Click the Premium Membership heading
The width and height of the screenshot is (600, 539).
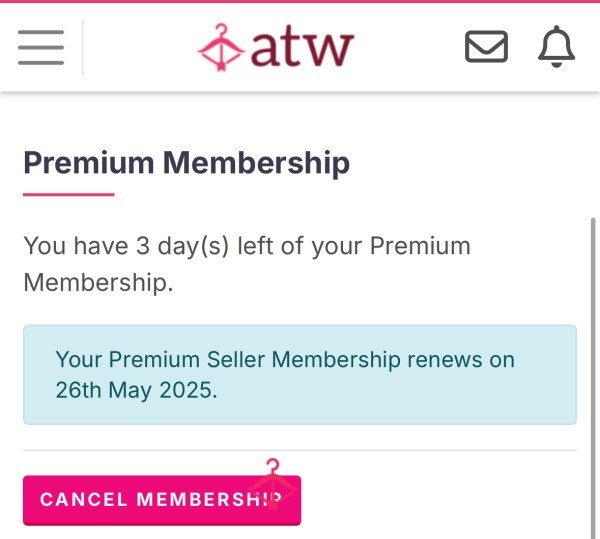(186, 163)
